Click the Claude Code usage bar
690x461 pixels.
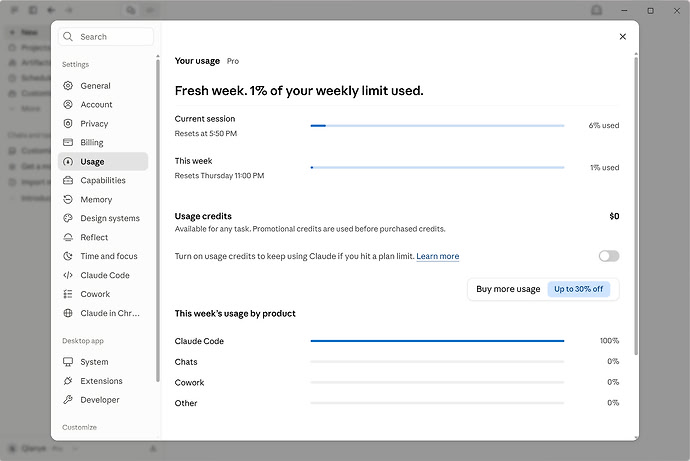[437, 341]
